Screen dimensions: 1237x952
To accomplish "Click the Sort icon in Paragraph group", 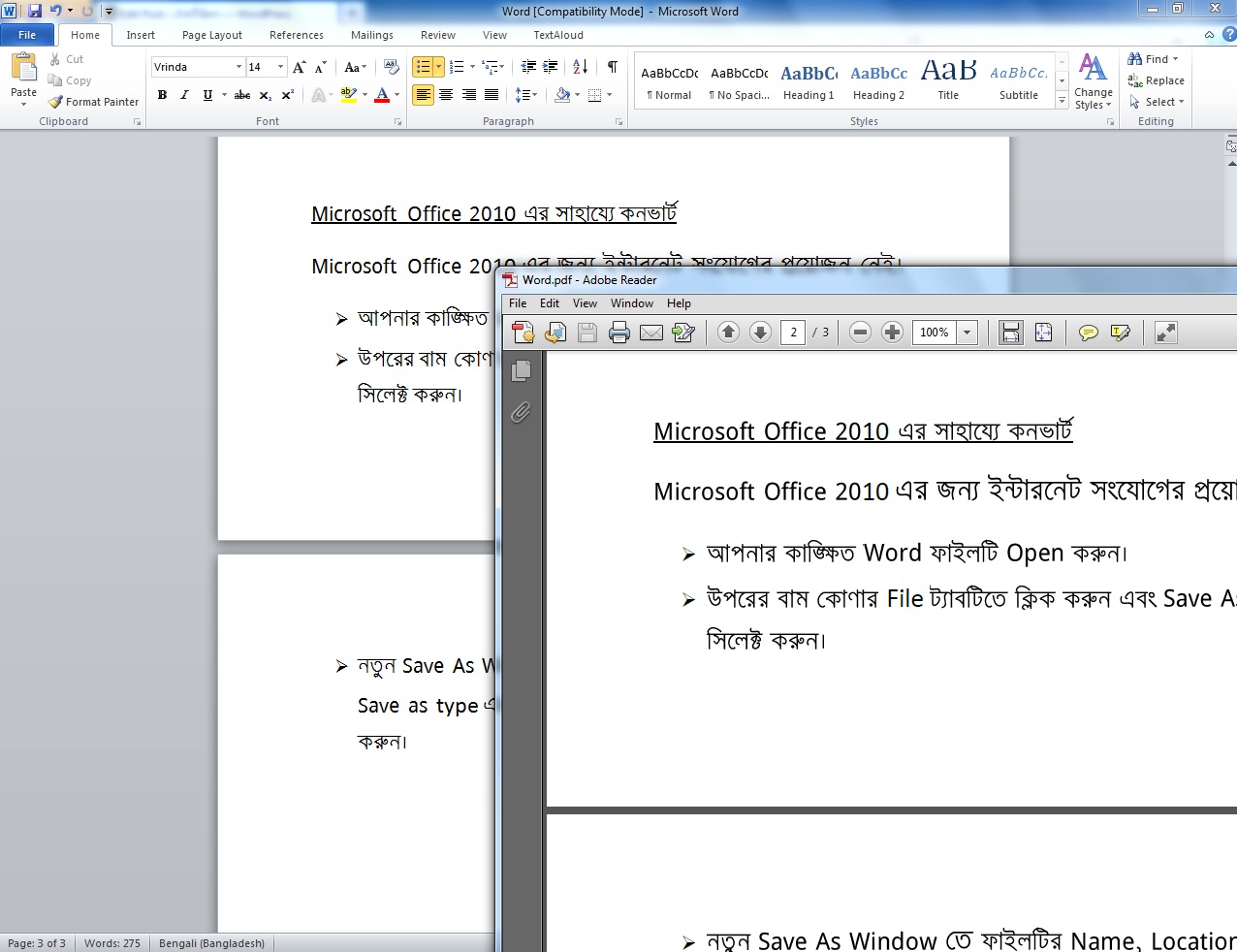I will pyautogui.click(x=581, y=67).
